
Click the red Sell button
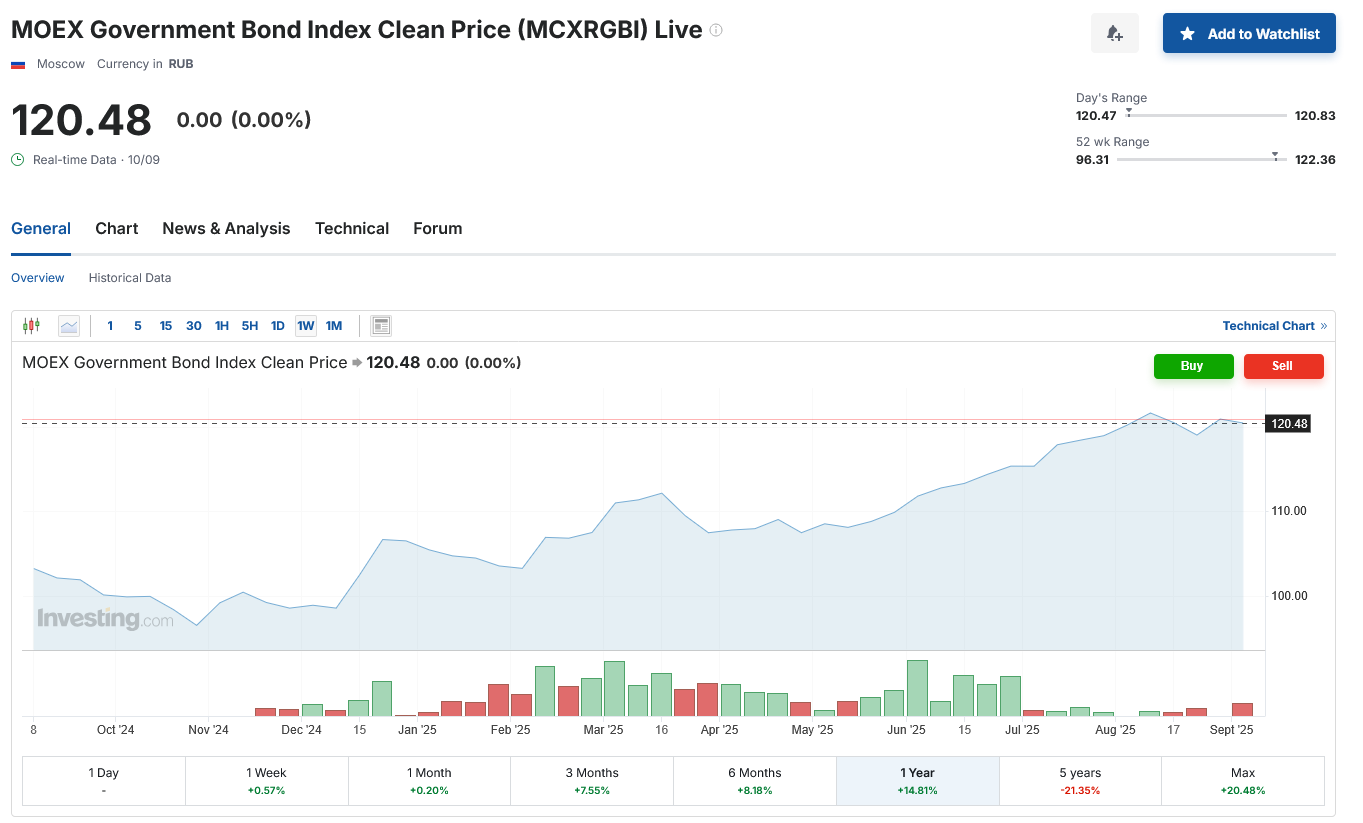pos(1283,366)
